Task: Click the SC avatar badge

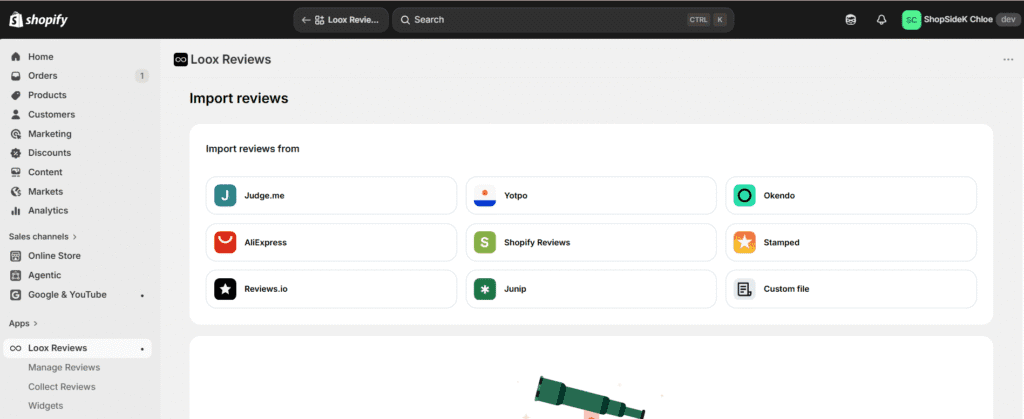Action: coord(911,20)
